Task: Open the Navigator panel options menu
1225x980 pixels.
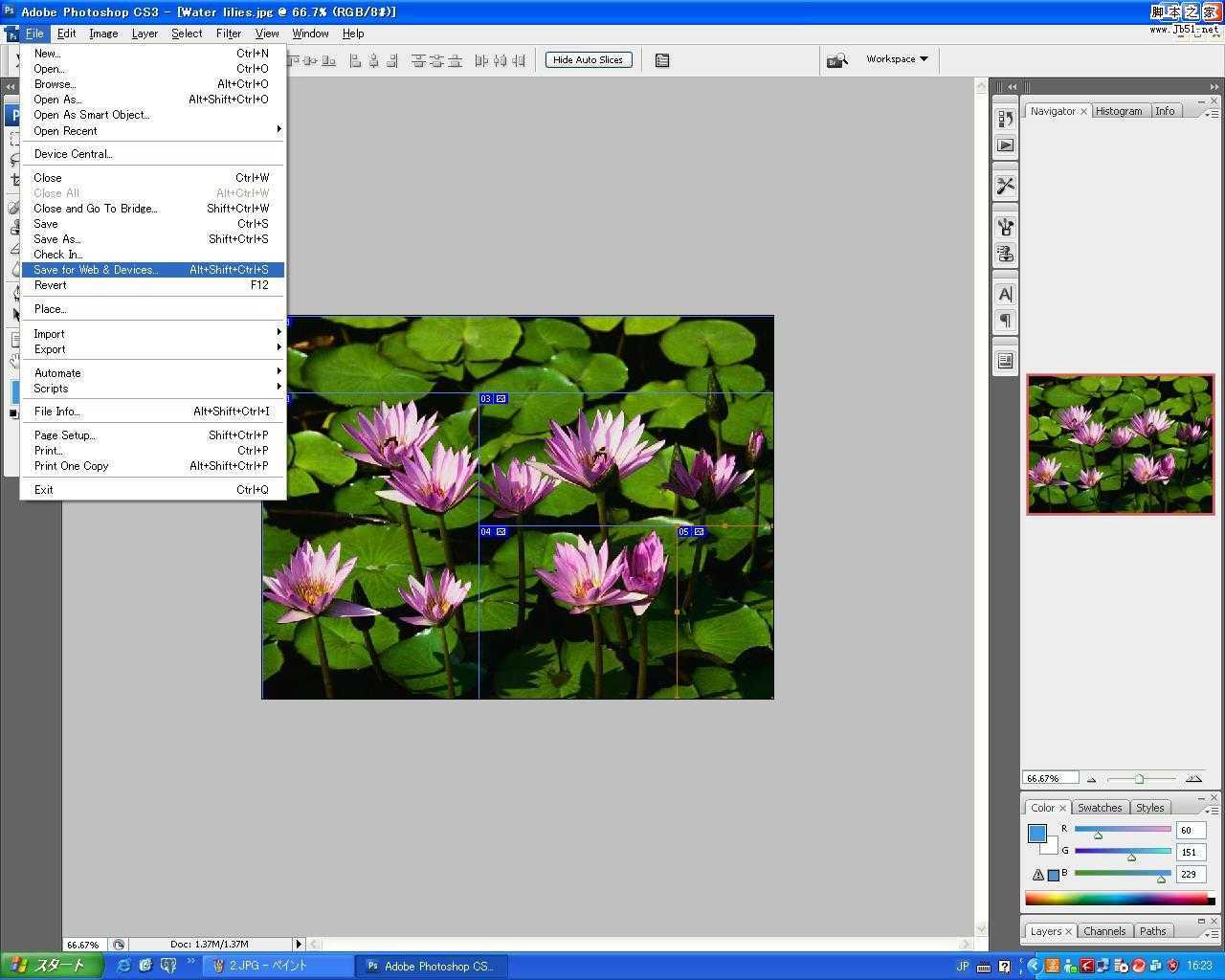Action: (x=1211, y=113)
